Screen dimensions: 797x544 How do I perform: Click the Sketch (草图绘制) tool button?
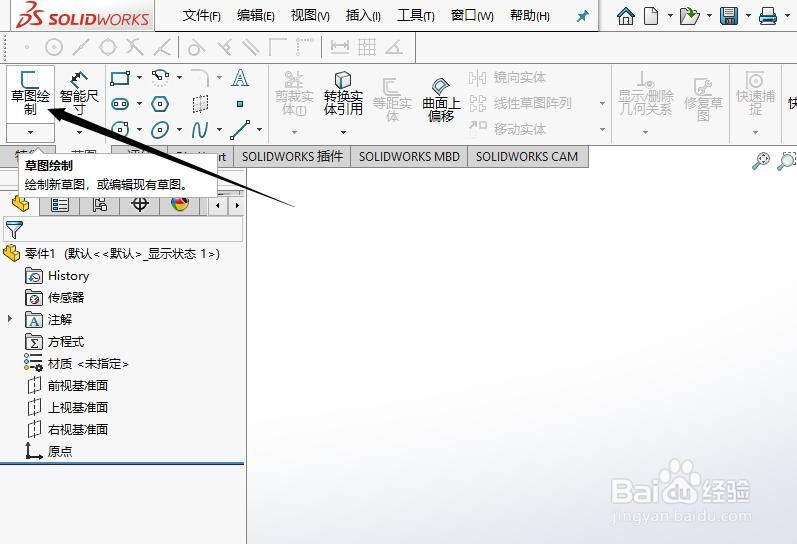(x=30, y=94)
